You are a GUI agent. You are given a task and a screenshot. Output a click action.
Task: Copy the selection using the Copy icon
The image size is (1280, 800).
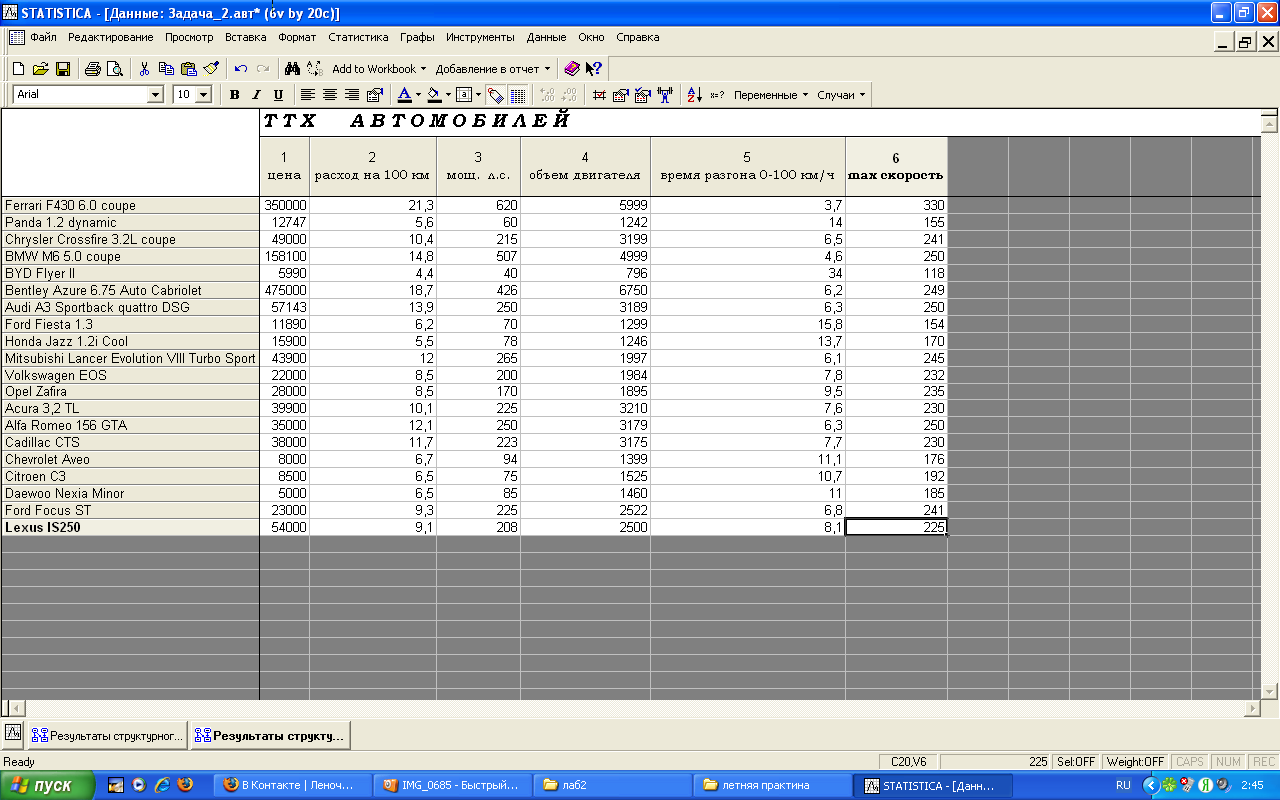click(166, 69)
